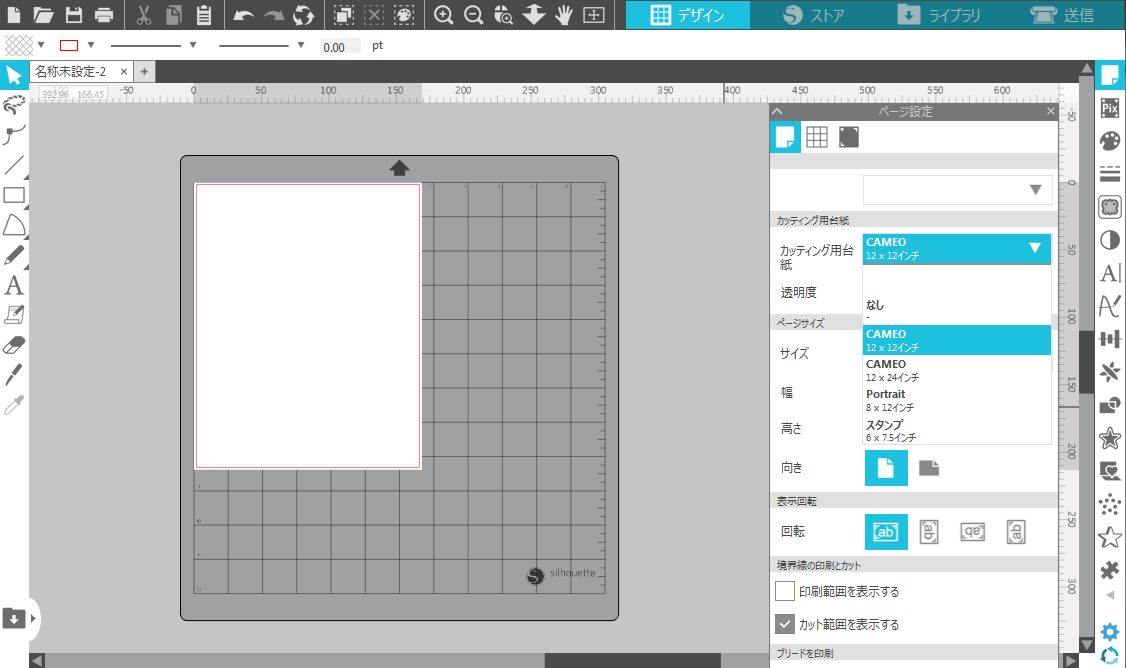Screen dimensions: 1126x668
Task: Open the fill pattern swatch
Action: click(19, 45)
